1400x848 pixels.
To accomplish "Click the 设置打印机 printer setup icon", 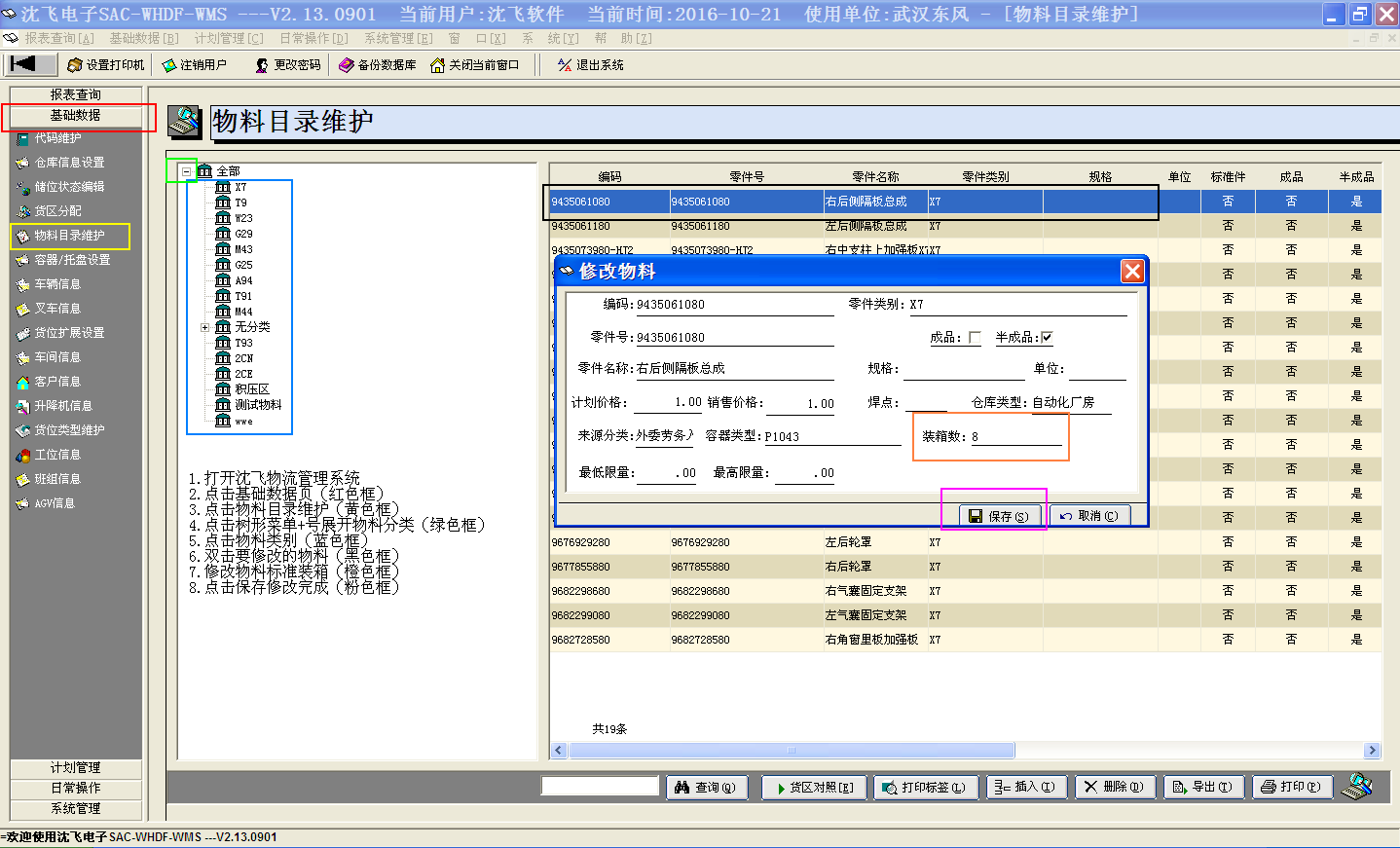I will click(x=75, y=65).
